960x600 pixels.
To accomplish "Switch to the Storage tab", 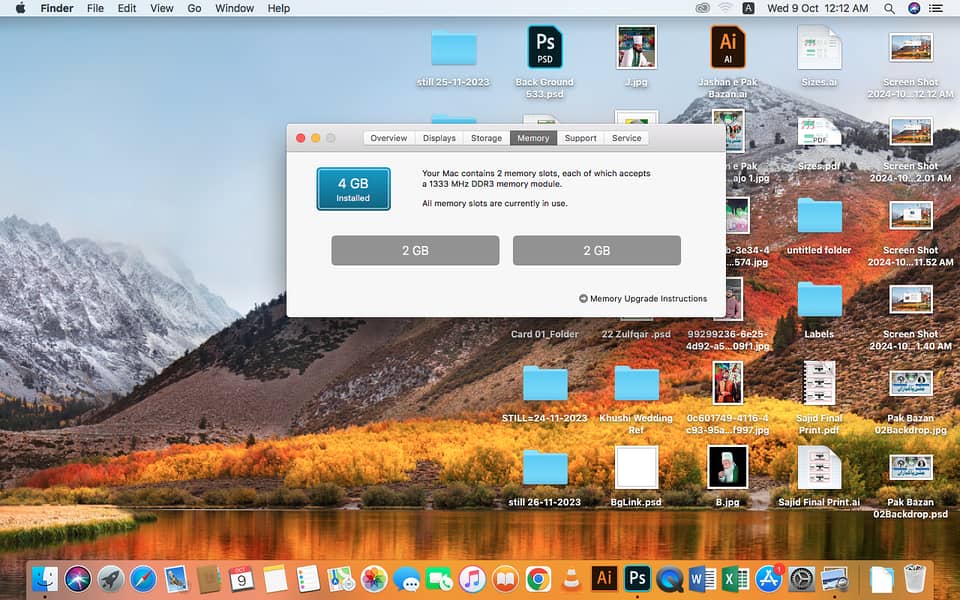I will pos(486,138).
